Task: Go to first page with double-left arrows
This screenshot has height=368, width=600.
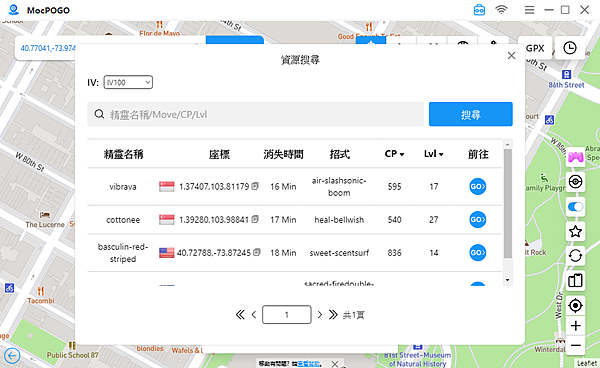Action: pyautogui.click(x=240, y=315)
